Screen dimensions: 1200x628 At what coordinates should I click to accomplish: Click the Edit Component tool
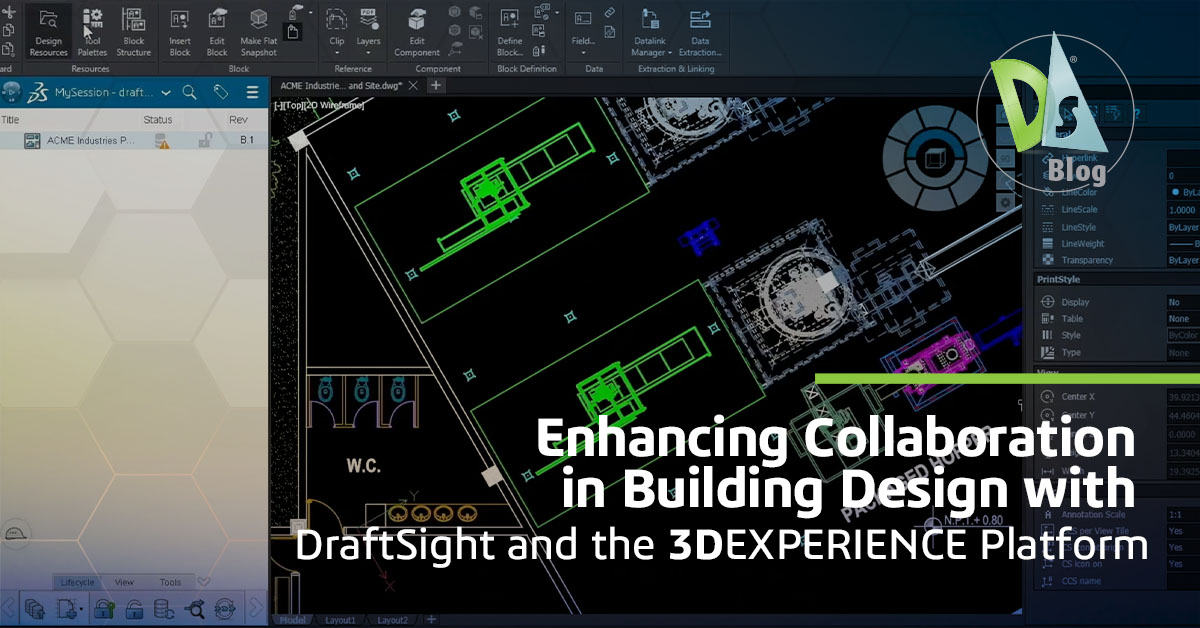click(417, 32)
